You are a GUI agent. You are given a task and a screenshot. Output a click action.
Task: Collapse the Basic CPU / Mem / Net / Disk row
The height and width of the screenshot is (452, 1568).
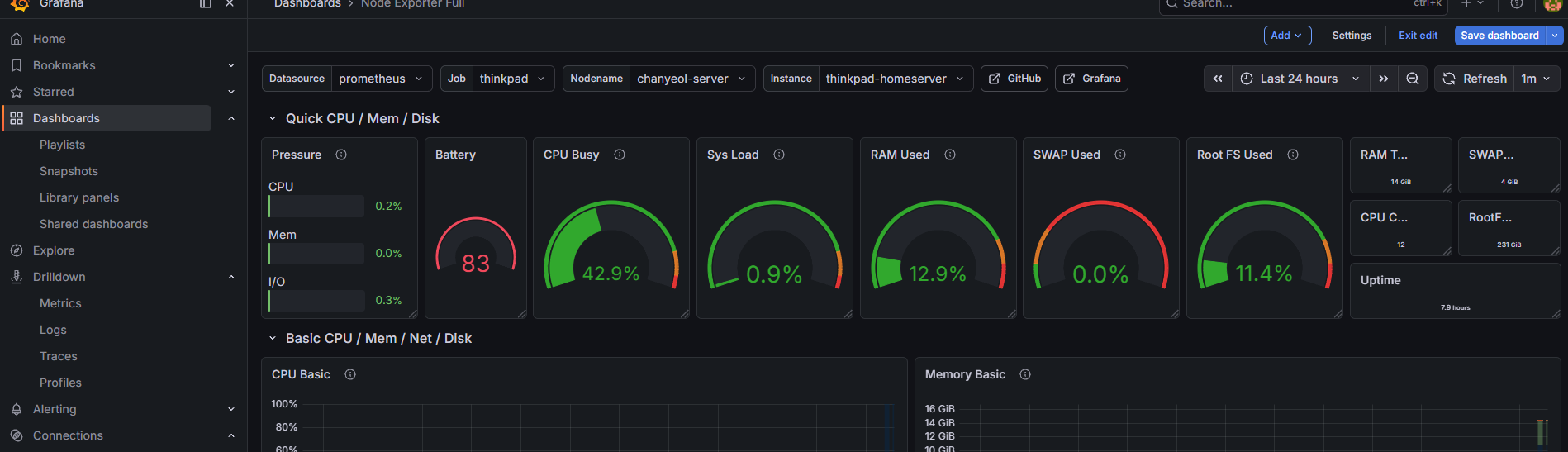273,338
